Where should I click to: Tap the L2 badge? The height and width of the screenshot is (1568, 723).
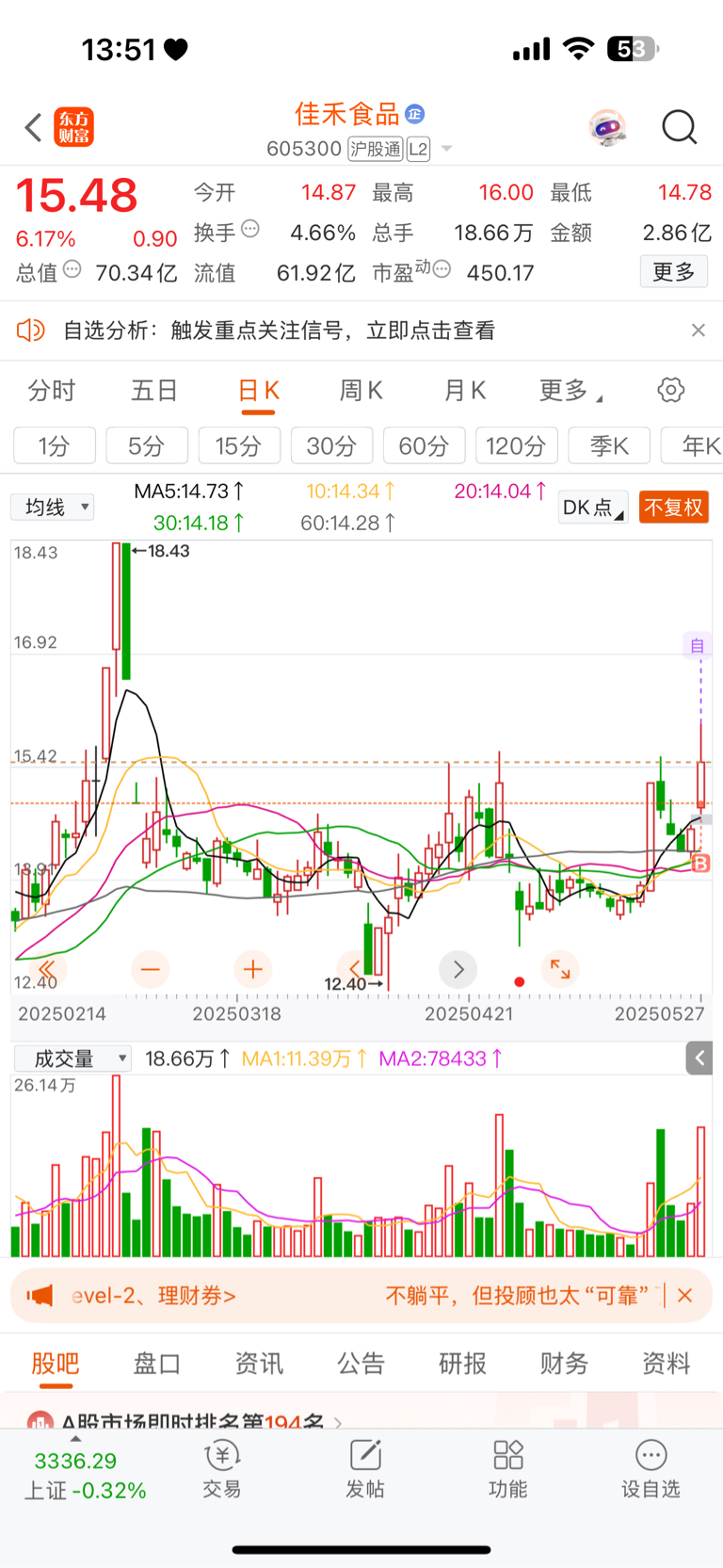coord(419,149)
